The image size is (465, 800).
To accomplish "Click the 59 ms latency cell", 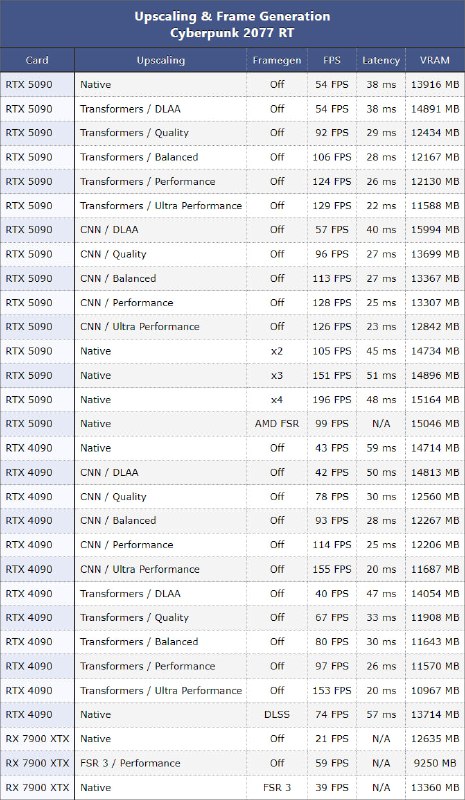I will 381,448.
